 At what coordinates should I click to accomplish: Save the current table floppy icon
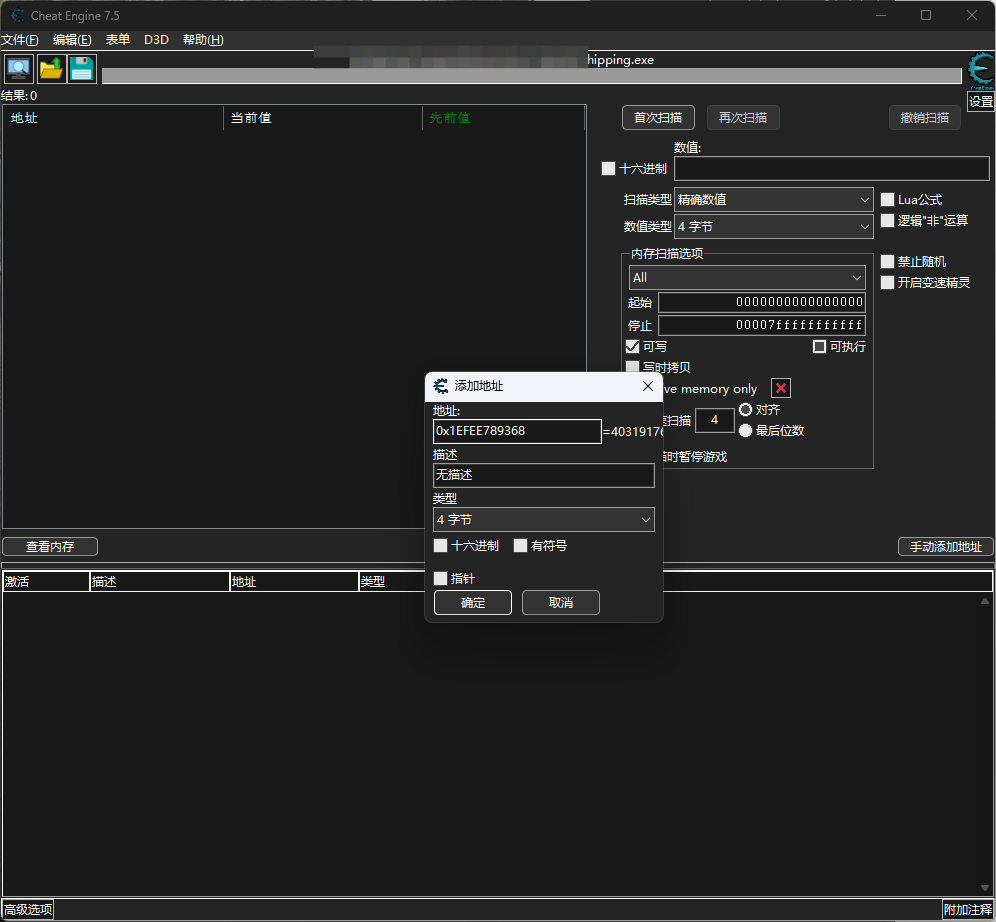(x=82, y=69)
